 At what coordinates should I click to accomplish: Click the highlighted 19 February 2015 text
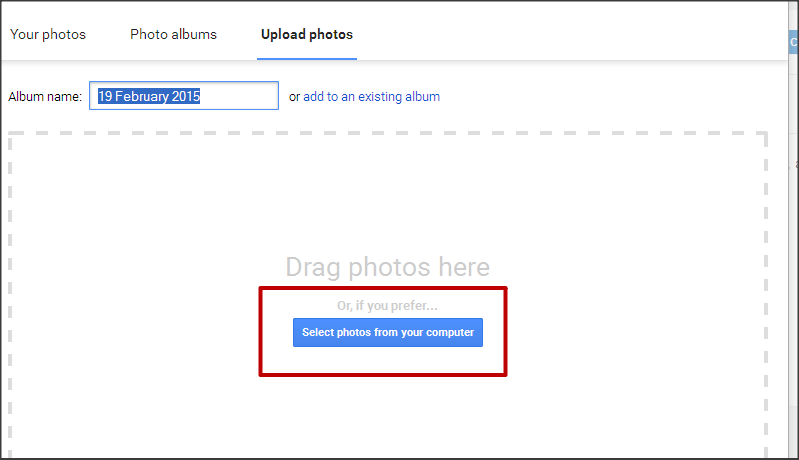(149, 96)
